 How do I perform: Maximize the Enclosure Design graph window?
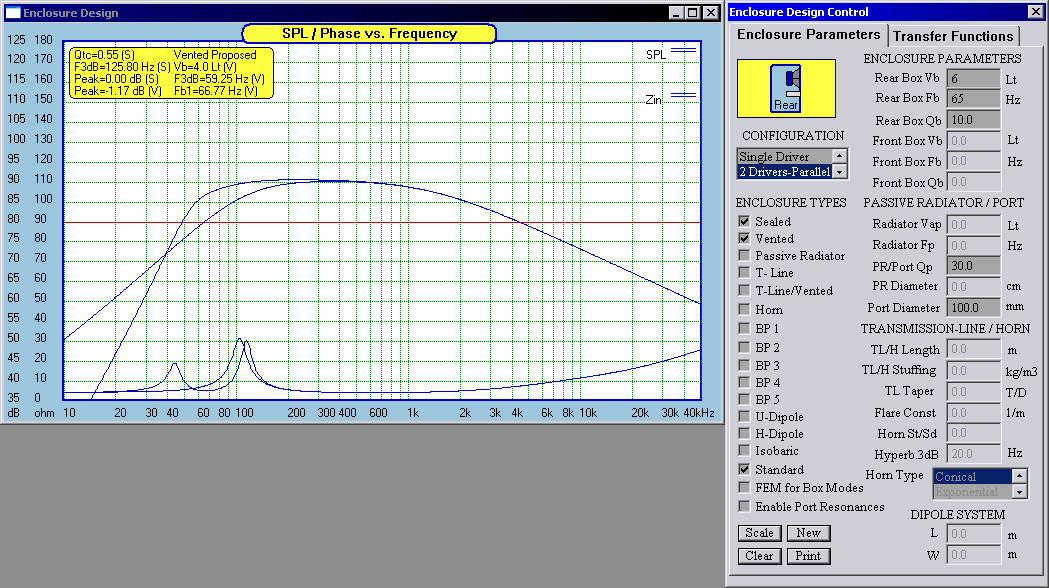pos(692,13)
